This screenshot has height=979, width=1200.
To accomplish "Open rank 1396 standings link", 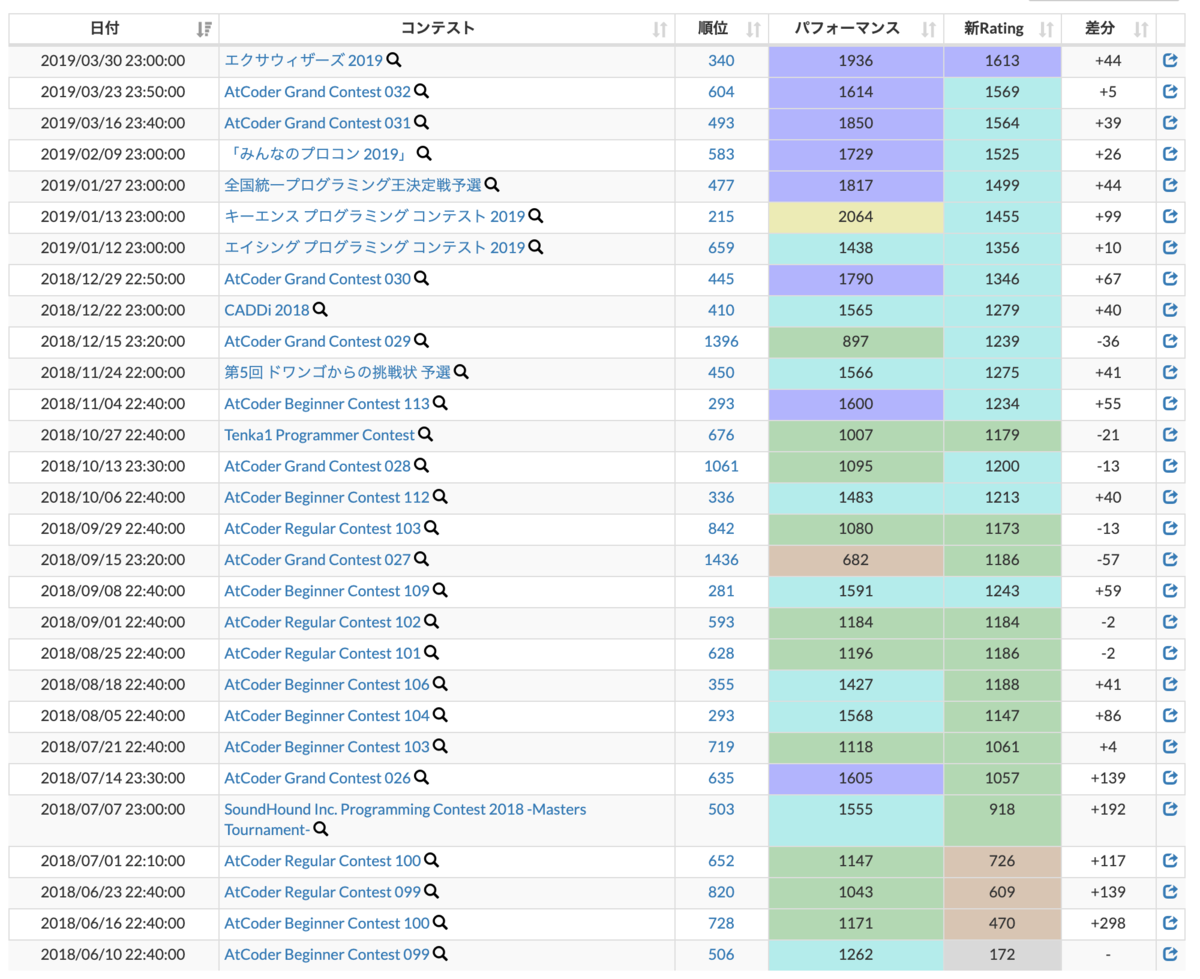I will [721, 341].
